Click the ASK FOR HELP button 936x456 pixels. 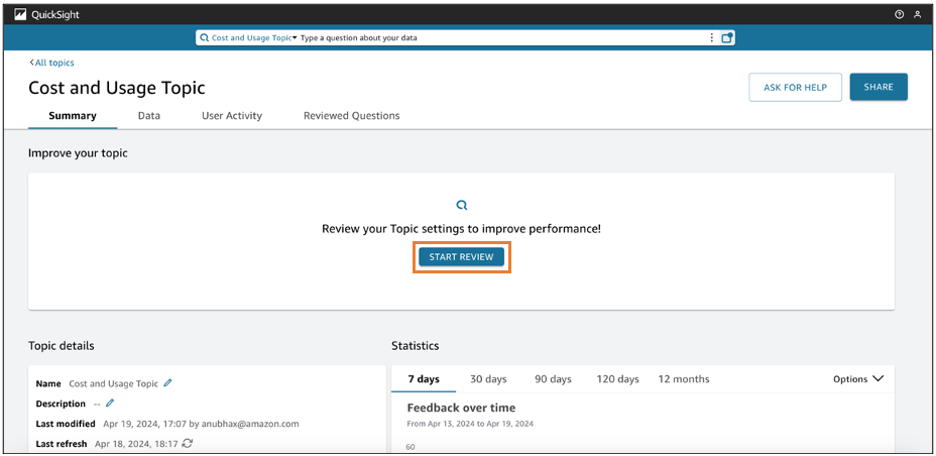point(795,88)
